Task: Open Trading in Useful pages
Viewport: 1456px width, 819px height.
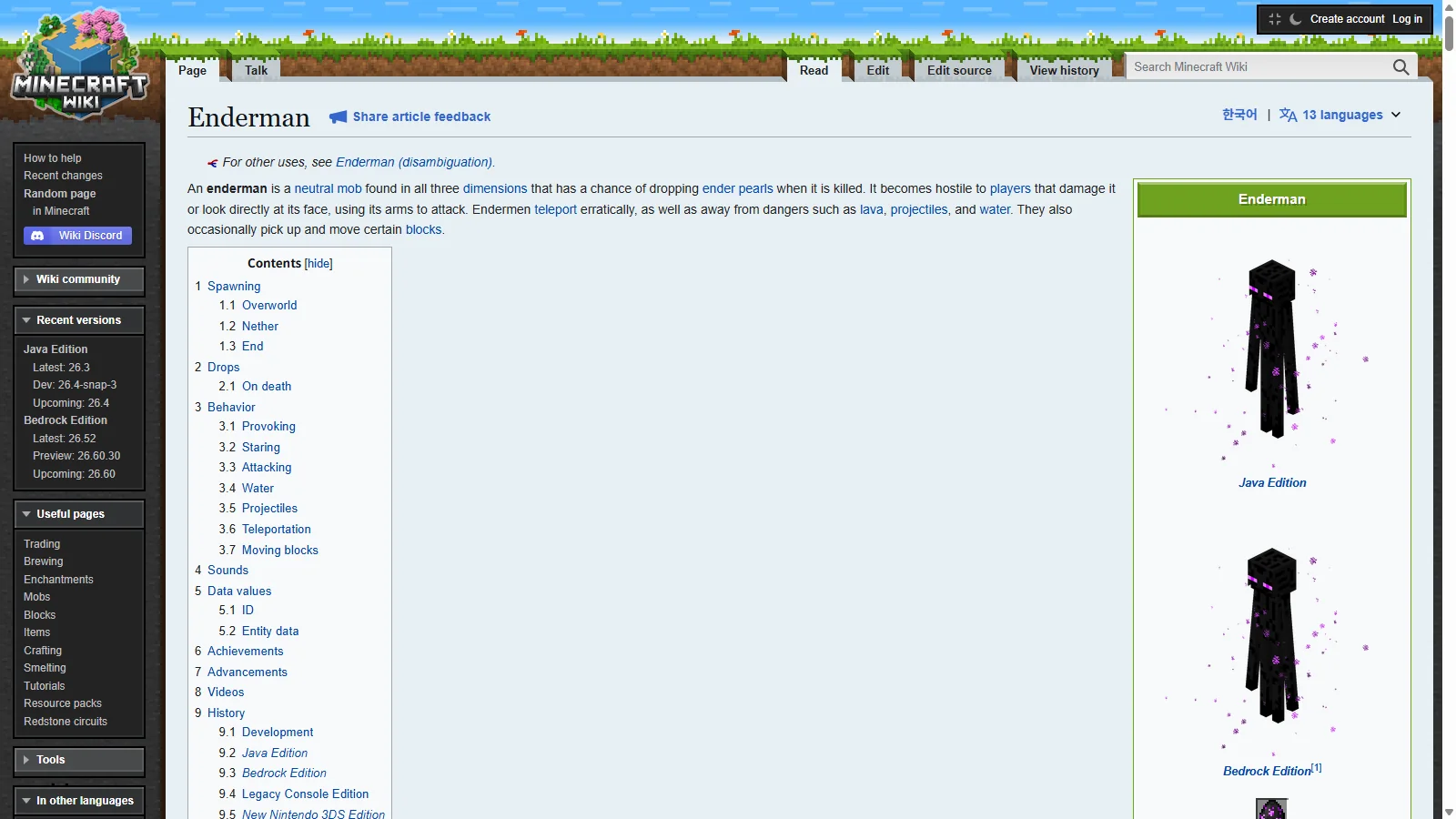Action: (42, 544)
